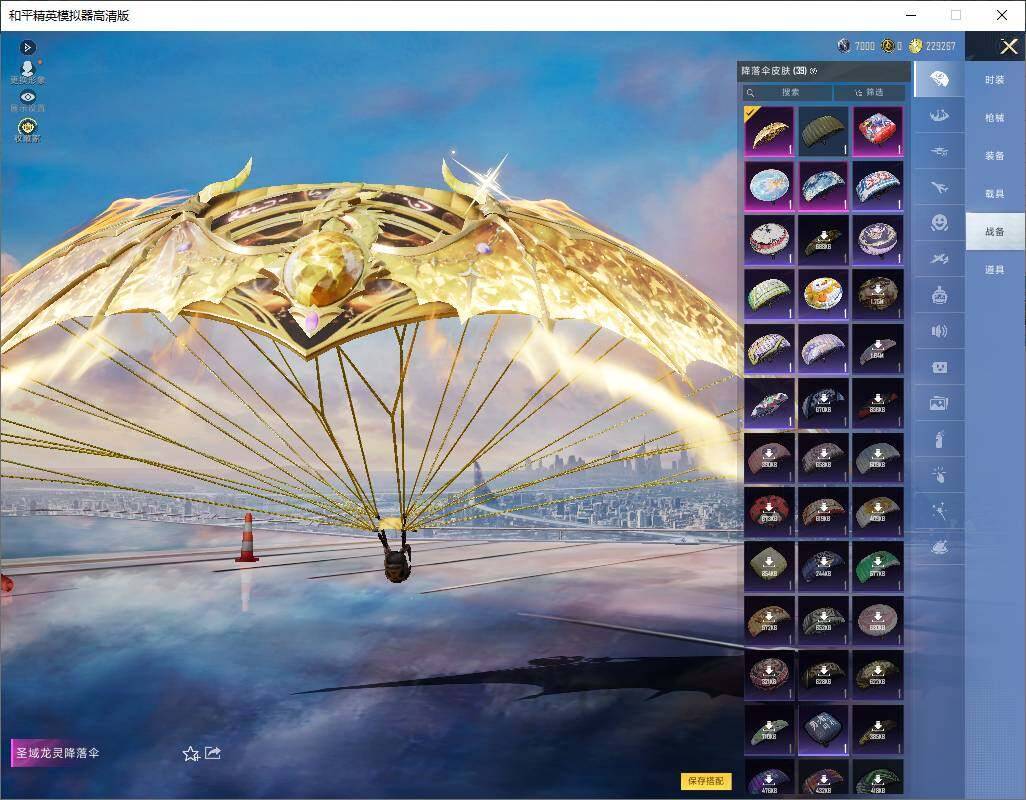This screenshot has height=800, width=1026.
Task: Download the green 577KB parachute skin
Action: click(x=877, y=566)
